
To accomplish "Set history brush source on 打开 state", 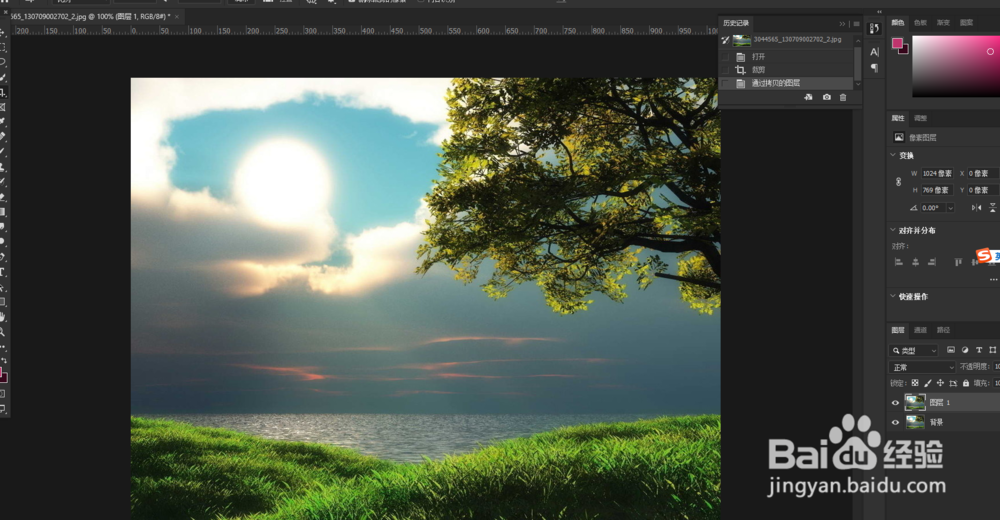I will (725, 57).
